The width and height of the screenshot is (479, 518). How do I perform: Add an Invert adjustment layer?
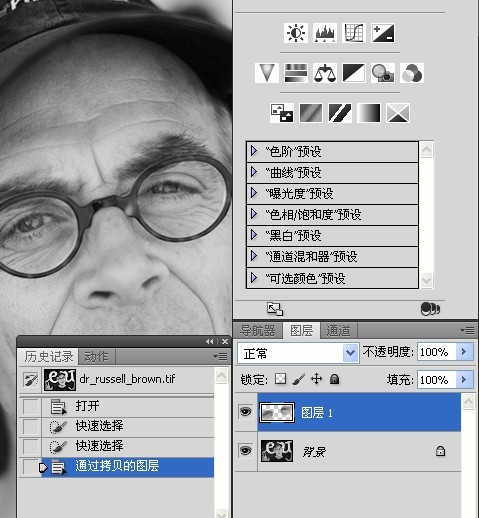(x=282, y=113)
